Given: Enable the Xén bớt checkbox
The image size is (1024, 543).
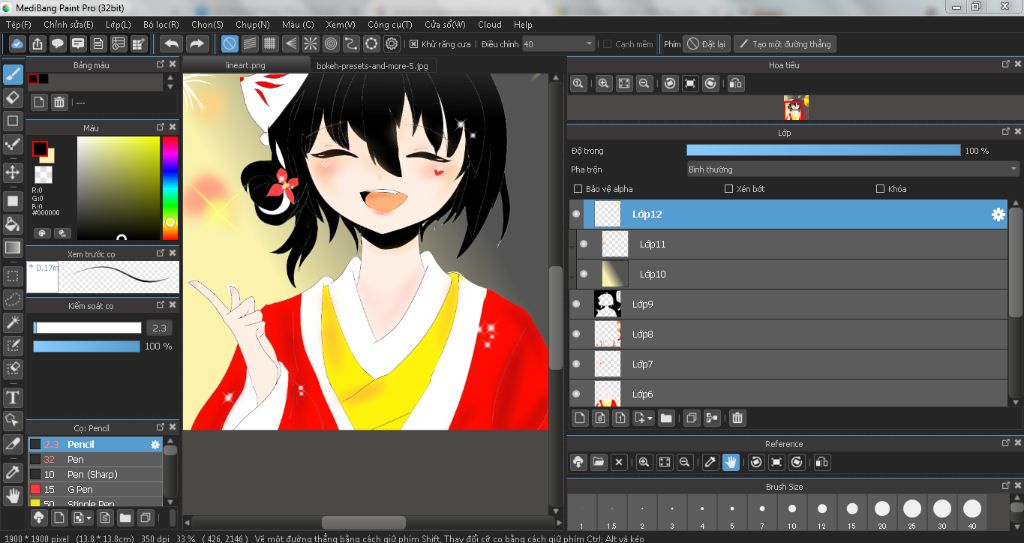Looking at the screenshot, I should [729, 189].
